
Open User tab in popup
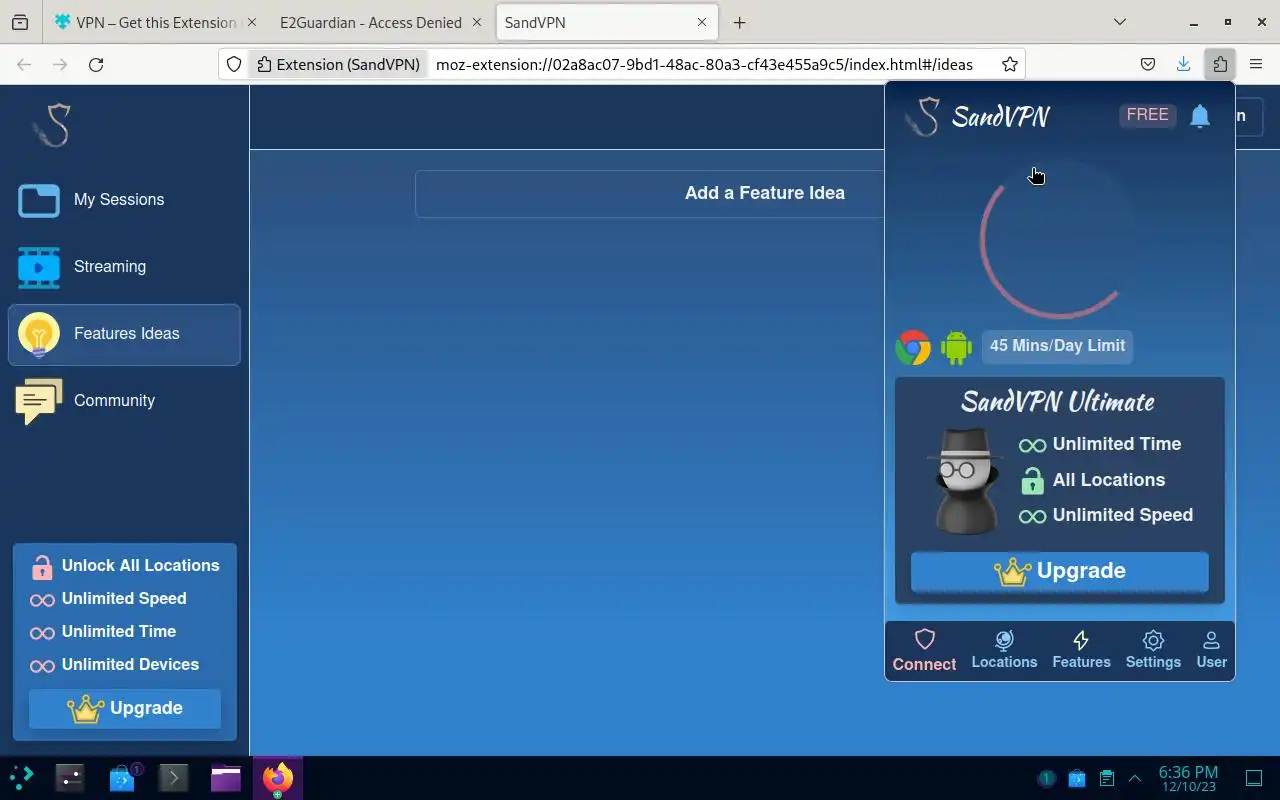coord(1211,650)
